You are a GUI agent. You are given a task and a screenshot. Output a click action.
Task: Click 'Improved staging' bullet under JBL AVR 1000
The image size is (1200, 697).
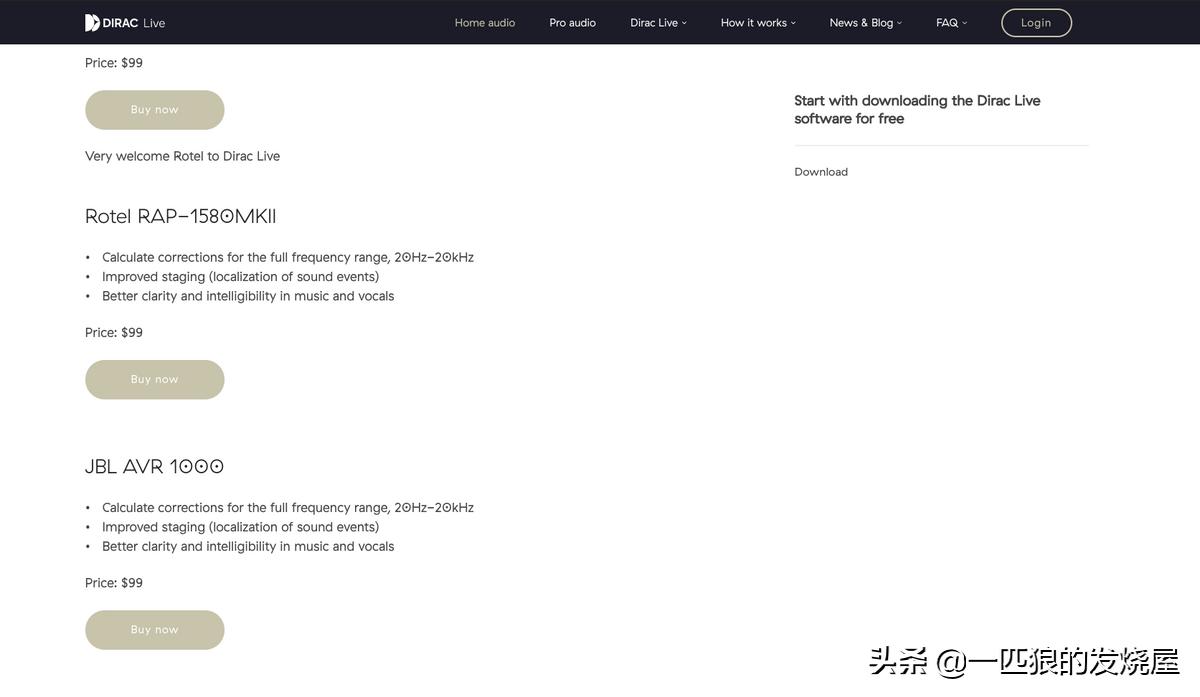click(x=240, y=527)
